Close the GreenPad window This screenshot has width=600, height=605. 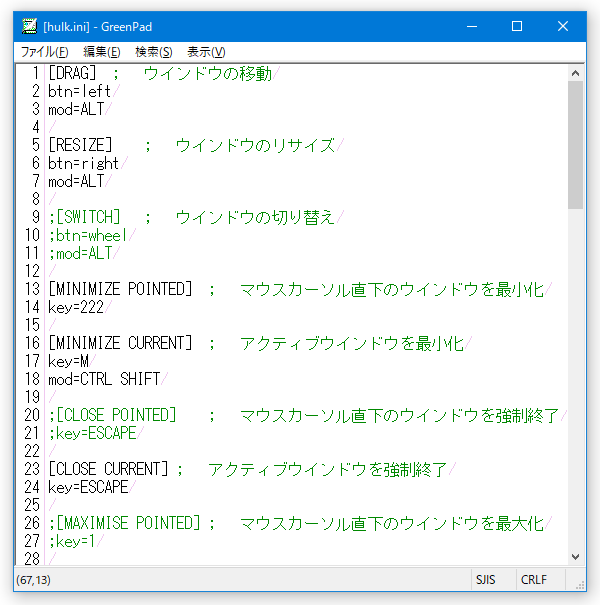coord(563,27)
